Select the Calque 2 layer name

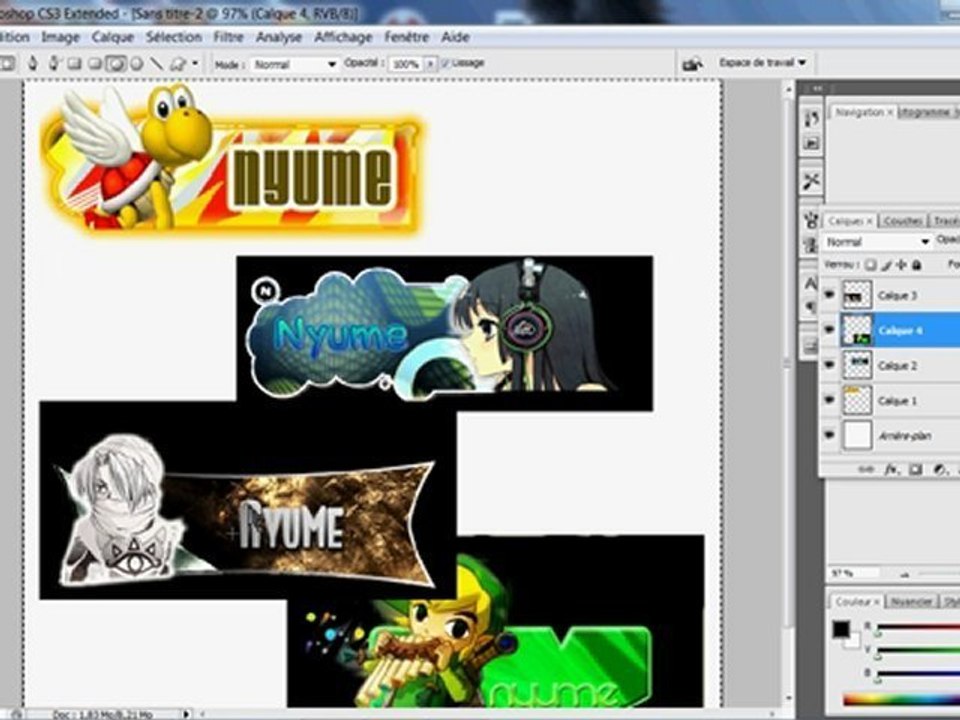(898, 366)
